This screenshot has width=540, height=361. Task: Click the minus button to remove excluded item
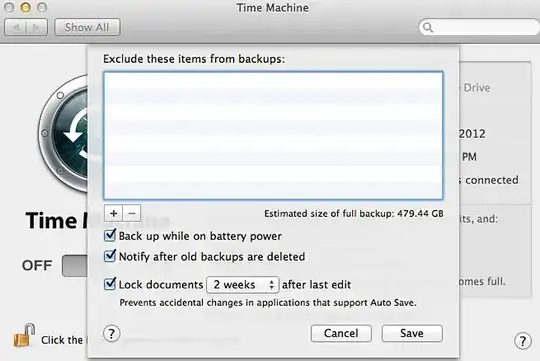[132, 214]
